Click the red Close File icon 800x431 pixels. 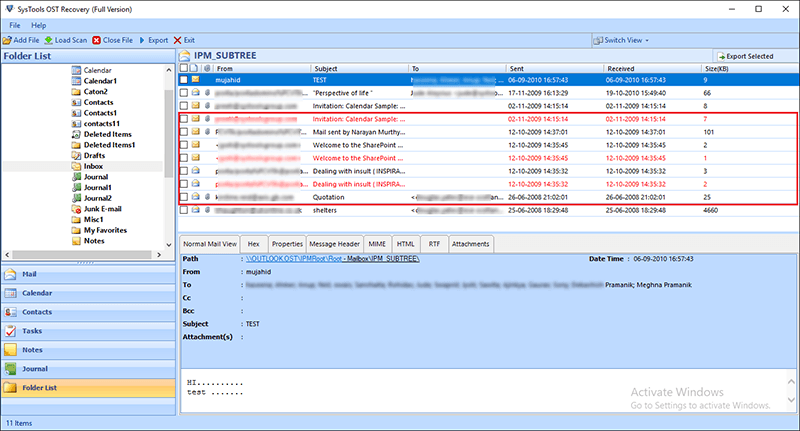96,40
